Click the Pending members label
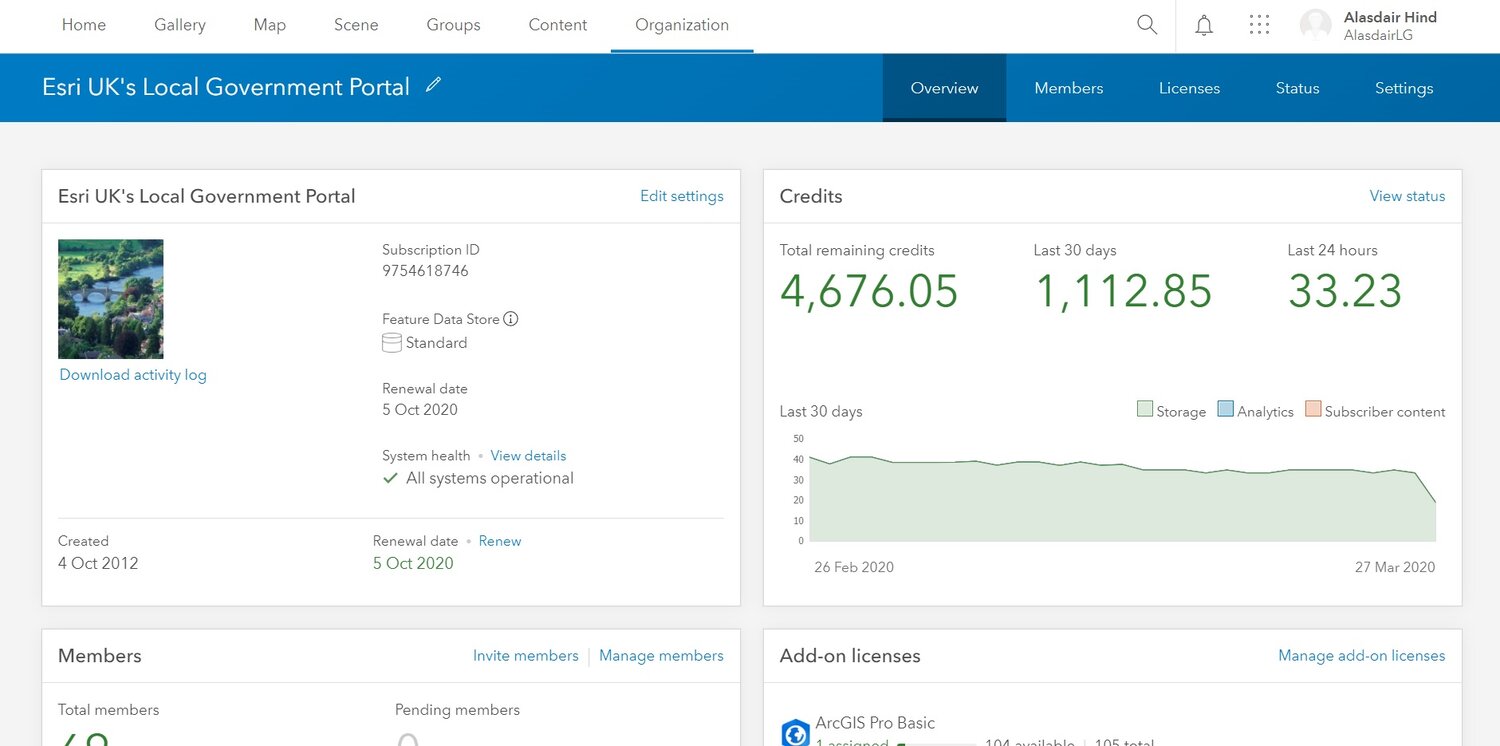1500x746 pixels. [457, 710]
